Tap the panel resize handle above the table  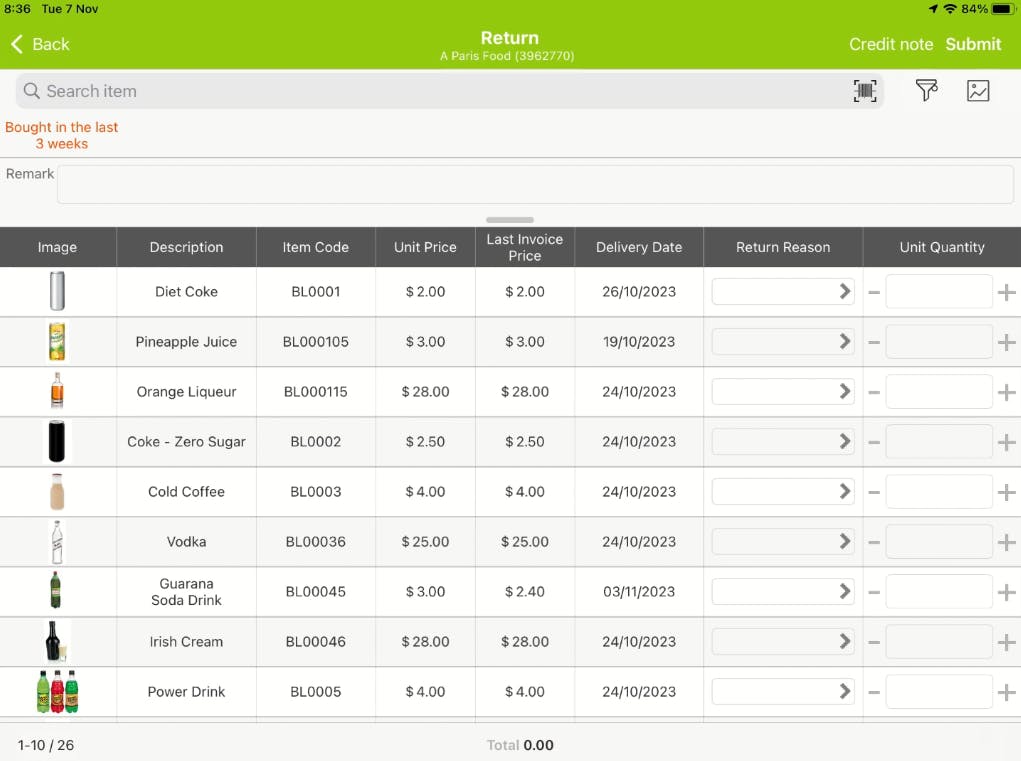coord(510,220)
